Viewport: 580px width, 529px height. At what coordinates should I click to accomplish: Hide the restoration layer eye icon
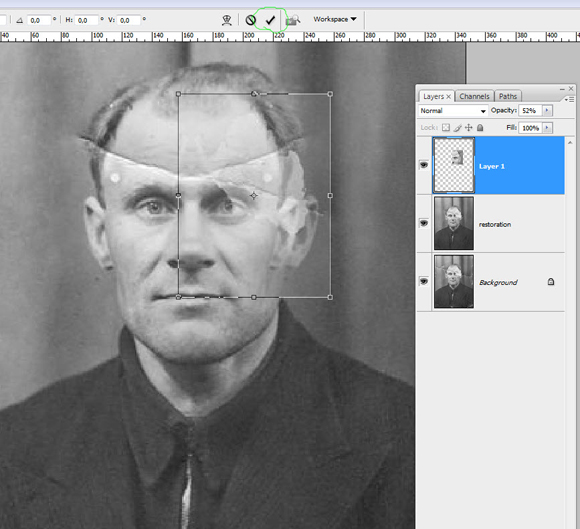[x=424, y=223]
